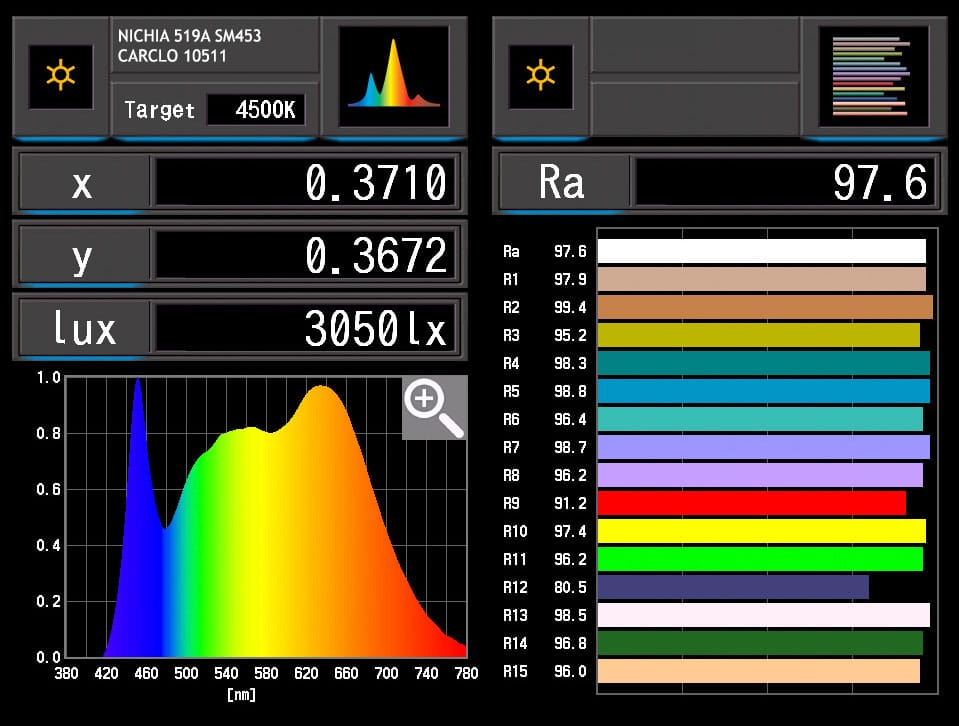Click the left panel's sun light-source icon
The height and width of the screenshot is (726, 959).
[x=61, y=76]
